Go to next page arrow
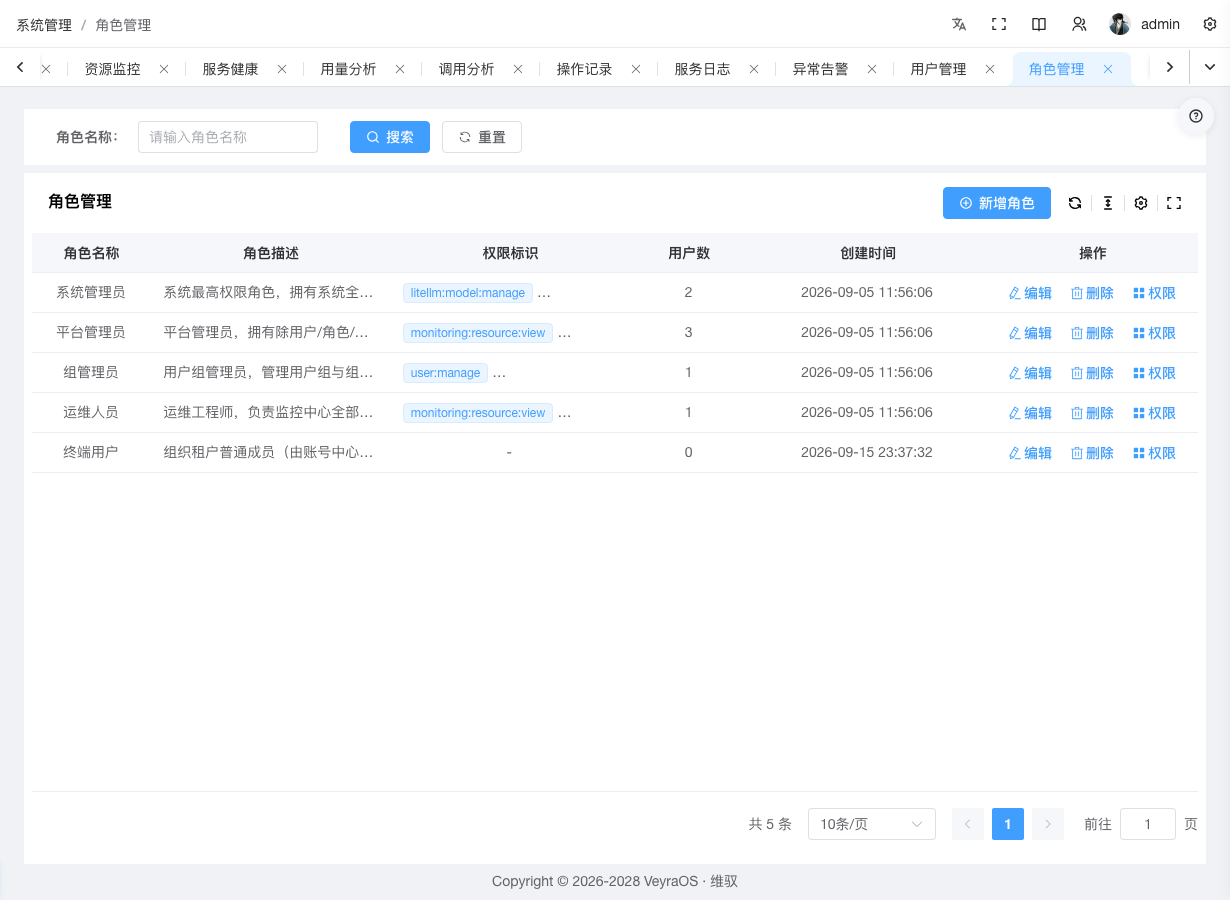Image resolution: width=1230 pixels, height=900 pixels. point(1048,824)
